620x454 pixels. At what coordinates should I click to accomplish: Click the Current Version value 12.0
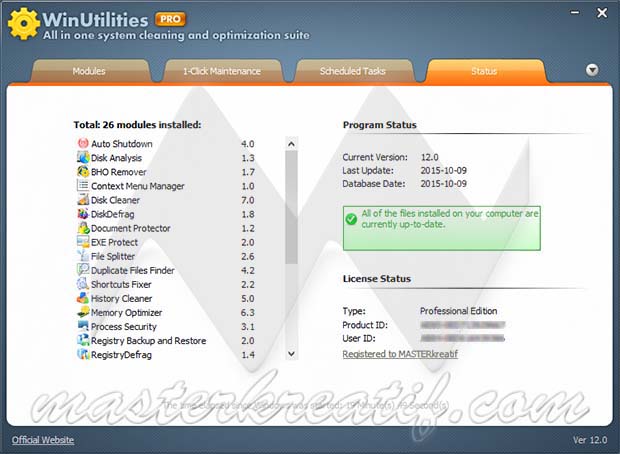coord(429,157)
